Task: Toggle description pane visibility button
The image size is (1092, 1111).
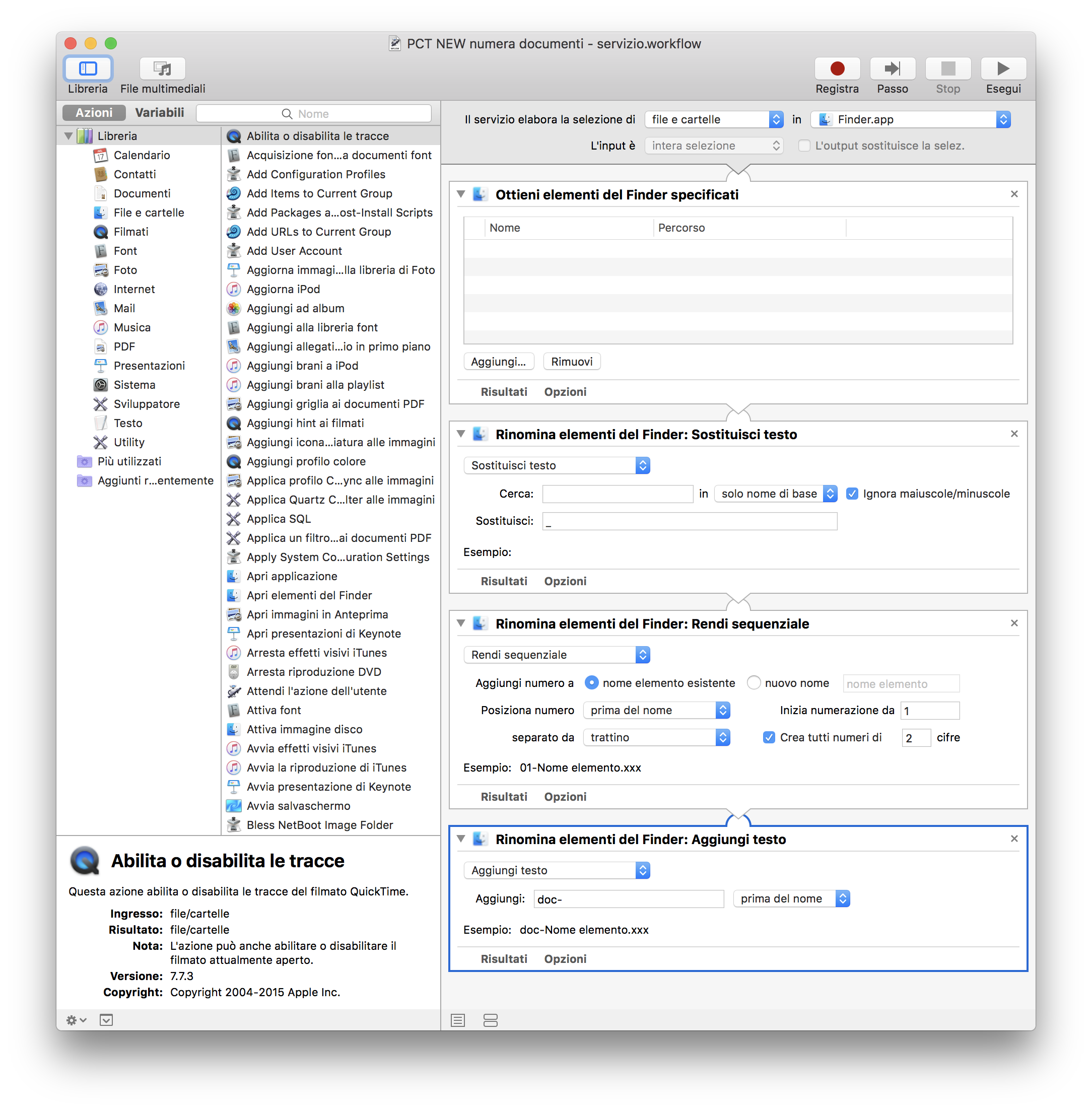Action: click(106, 1020)
